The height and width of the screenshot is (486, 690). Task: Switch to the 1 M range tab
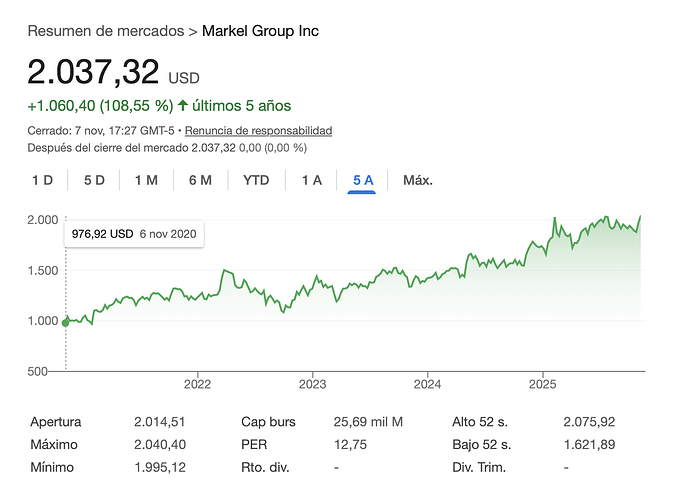(146, 180)
